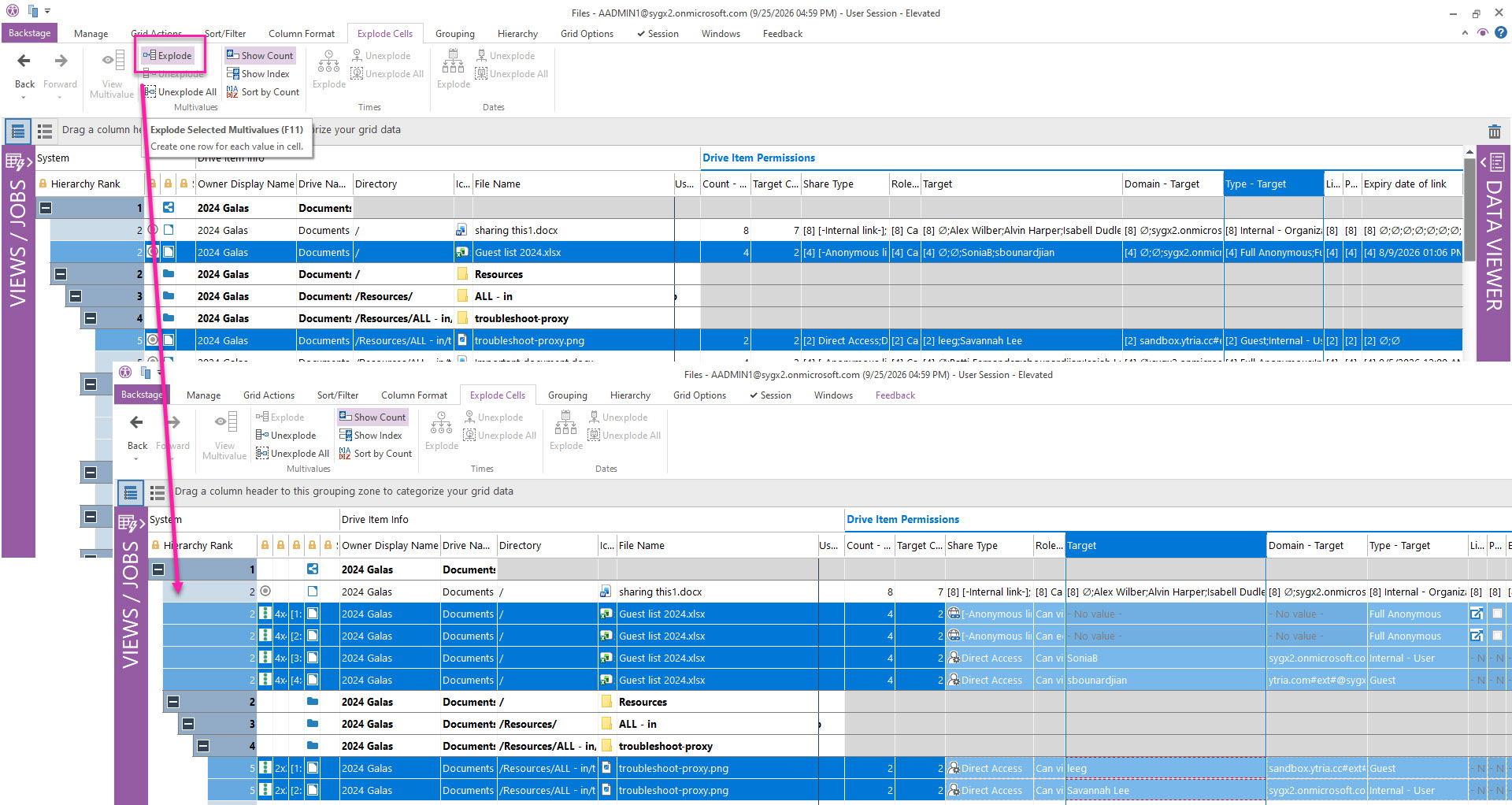Screen dimensions: 1512x805
Task: Click Unexplode multivalues in lower window
Action: point(286,436)
